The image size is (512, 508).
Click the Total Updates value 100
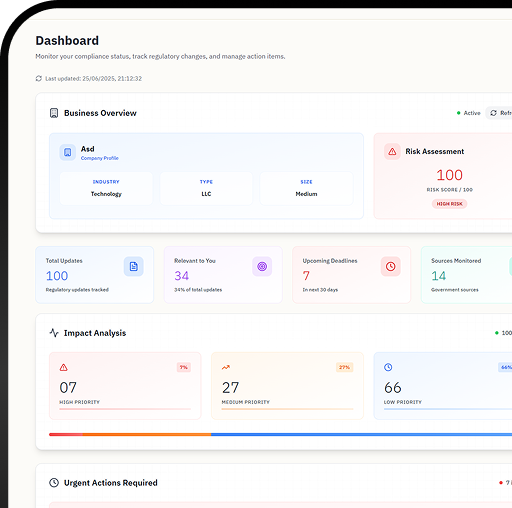pos(57,276)
